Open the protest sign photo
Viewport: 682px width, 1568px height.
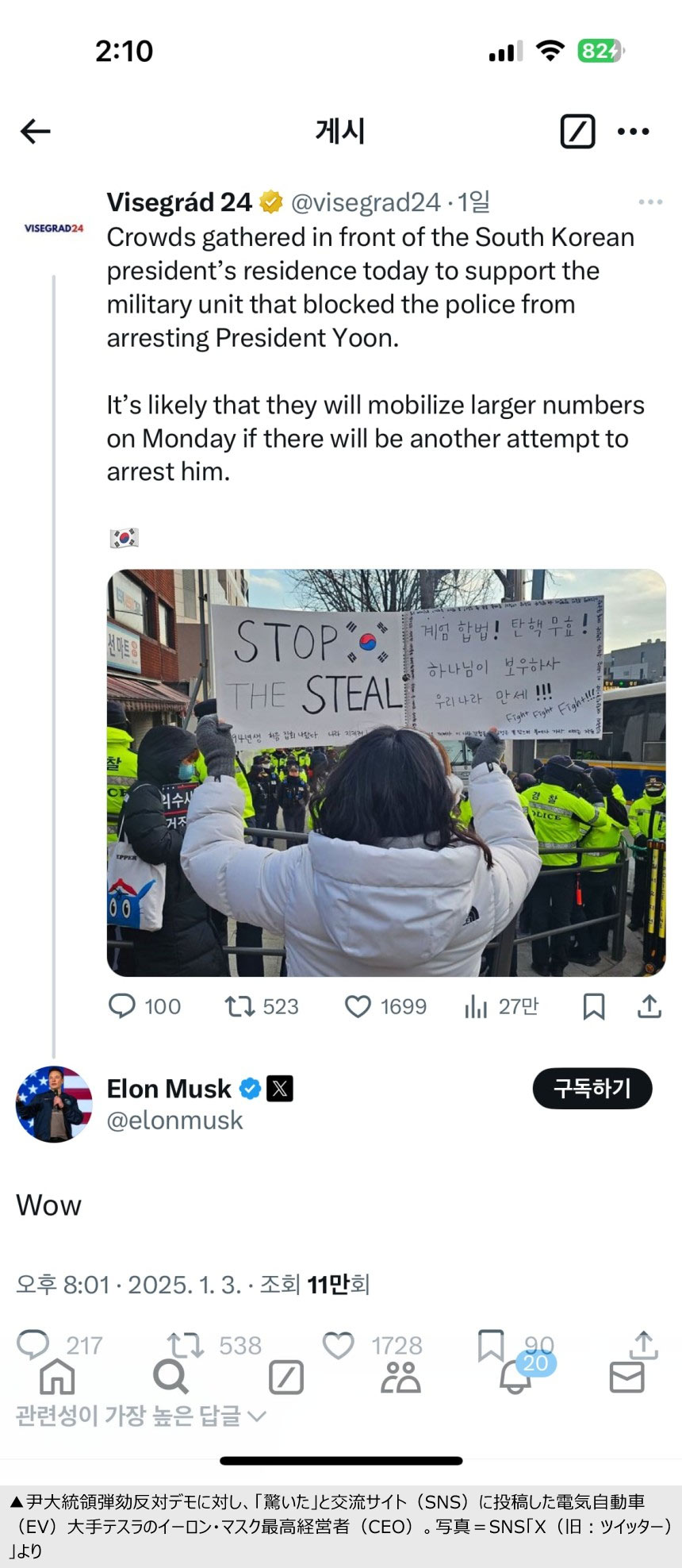click(386, 772)
